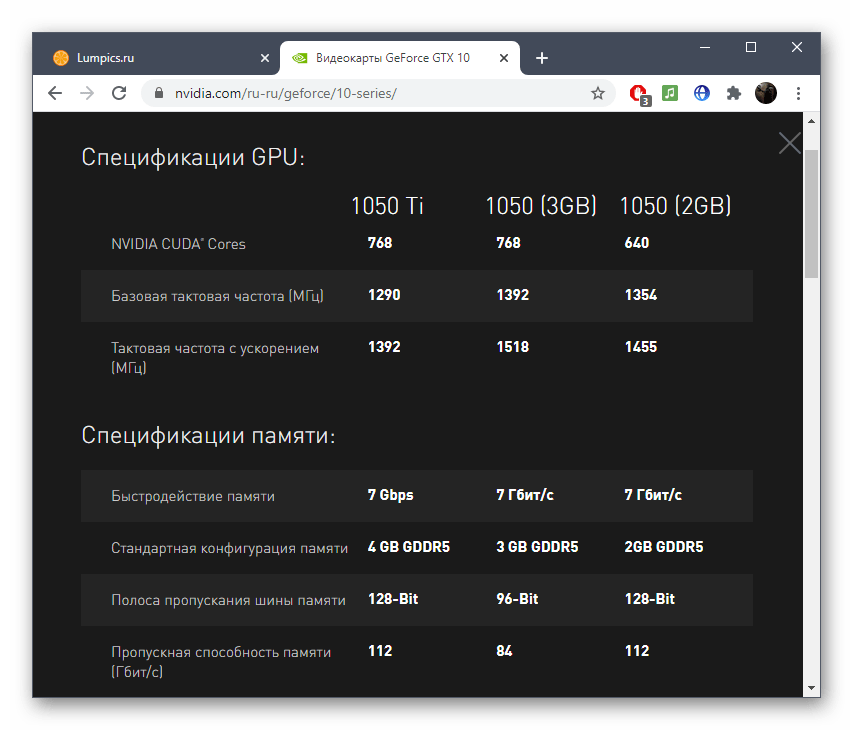The width and height of the screenshot is (853, 730).
Task: Click the browser back arrow
Action: tap(55, 93)
